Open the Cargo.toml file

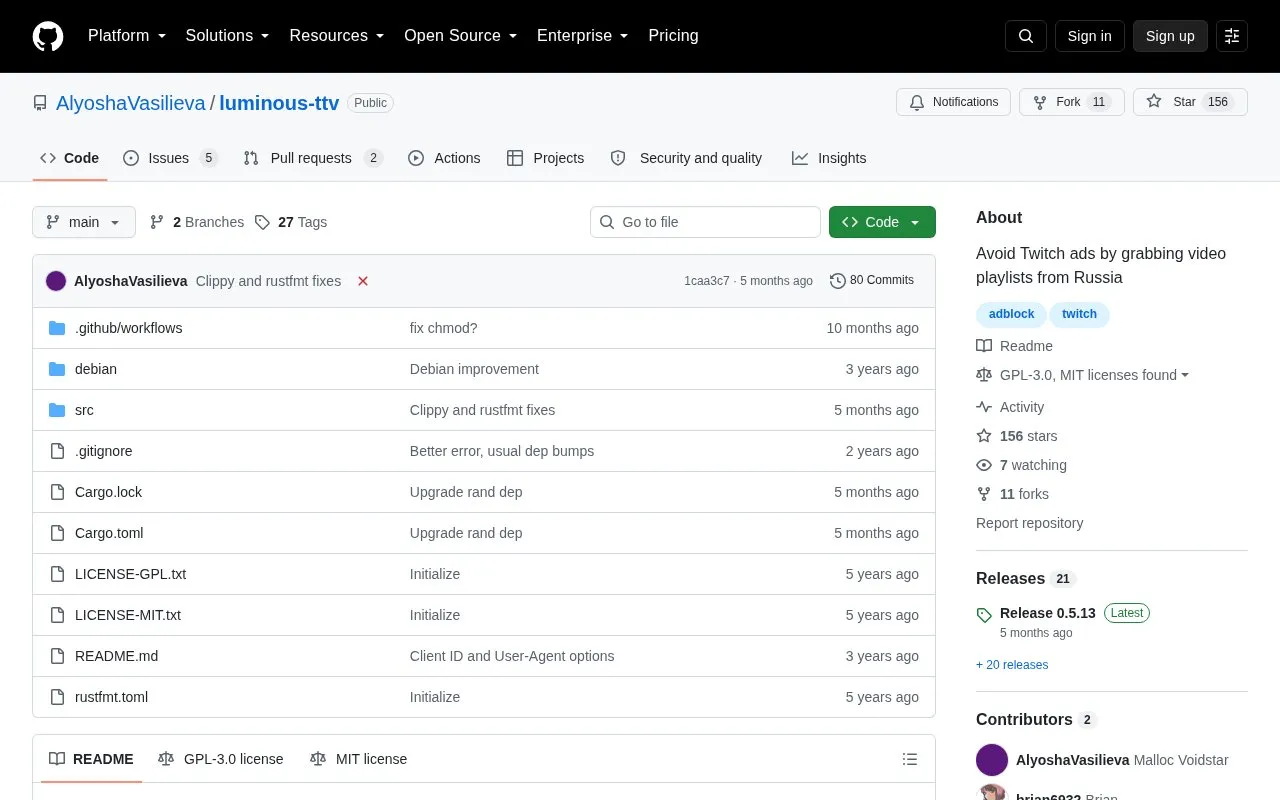coord(109,533)
